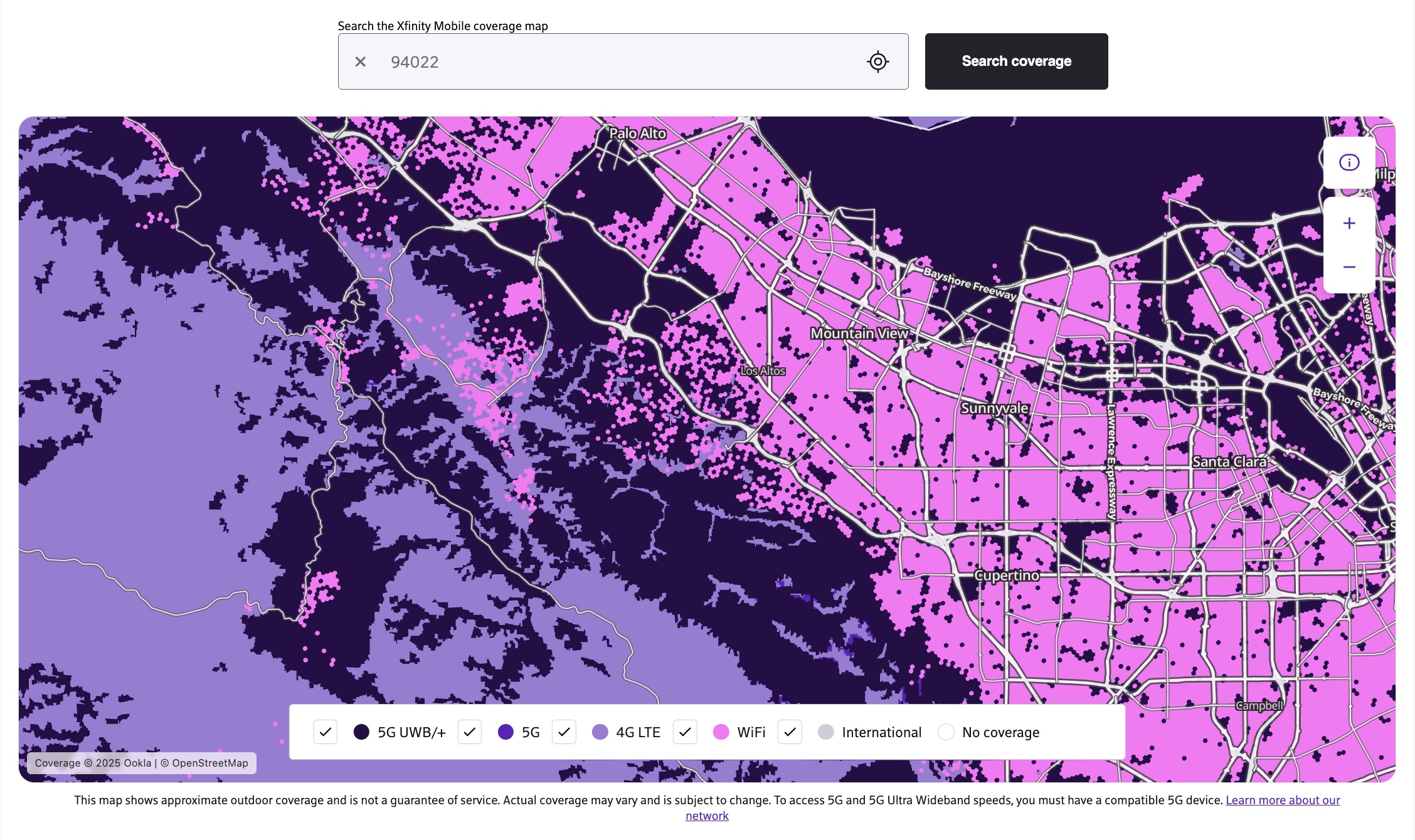Use current location target icon
This screenshot has height=840, width=1415.
[x=878, y=61]
